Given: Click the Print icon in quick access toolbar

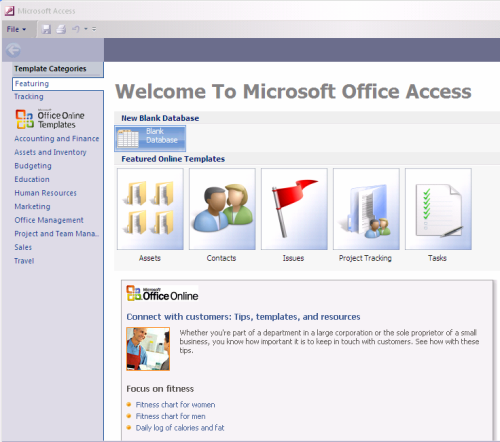Looking at the screenshot, I should coord(61,29).
